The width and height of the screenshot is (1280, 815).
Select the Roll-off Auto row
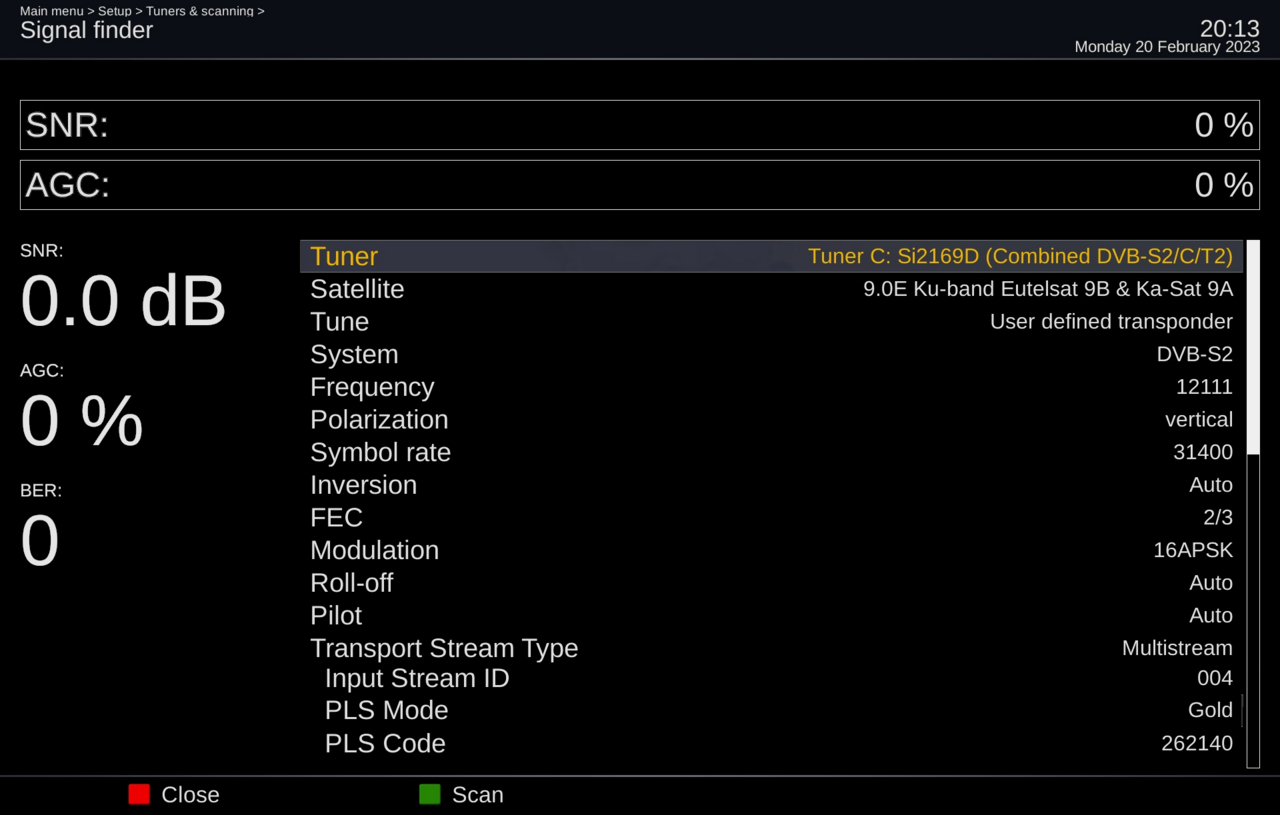click(770, 583)
